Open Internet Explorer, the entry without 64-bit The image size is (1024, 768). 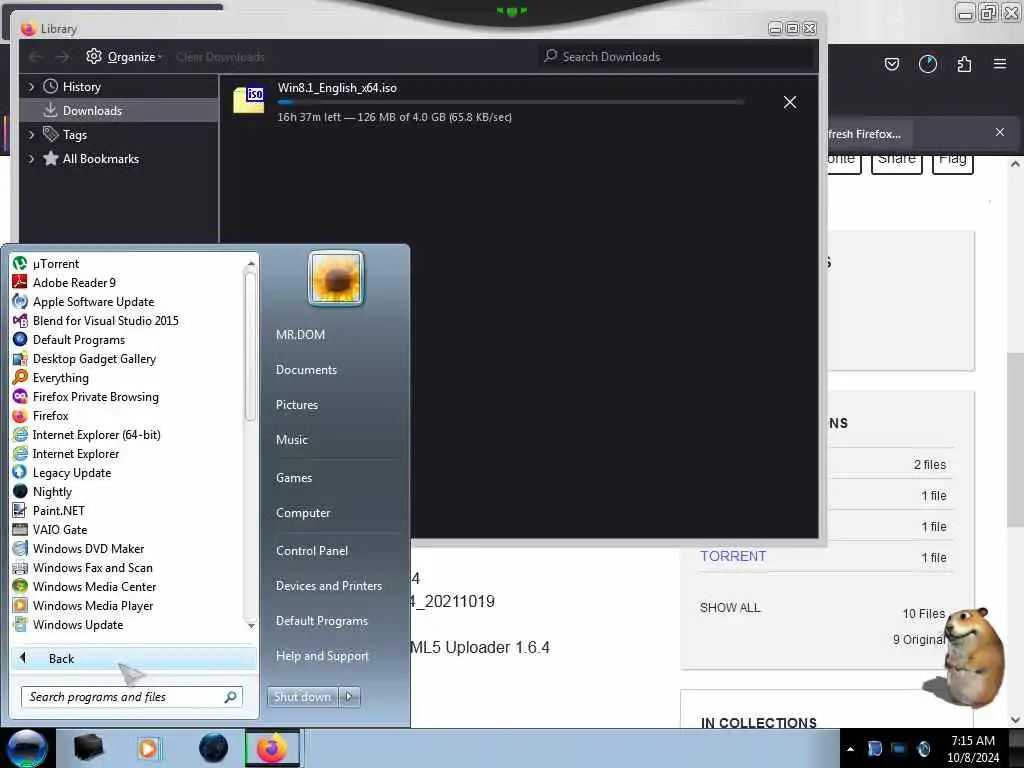coord(76,453)
